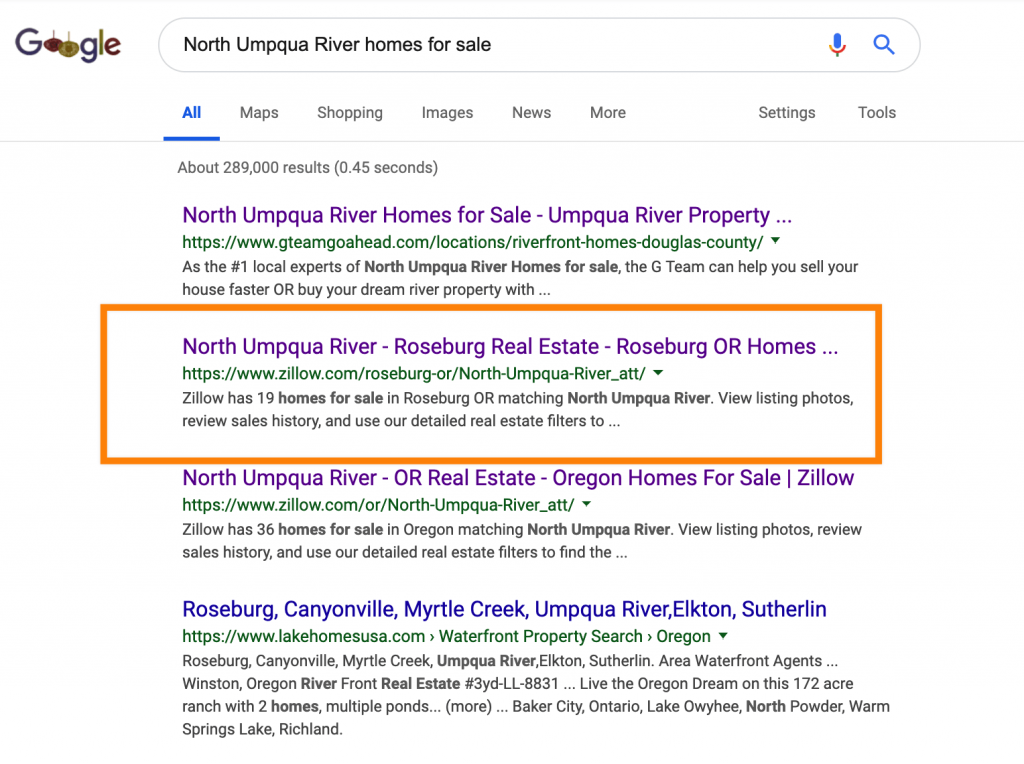Switch to the News tab
Image resolution: width=1024 pixels, height=764 pixels.
[532, 112]
